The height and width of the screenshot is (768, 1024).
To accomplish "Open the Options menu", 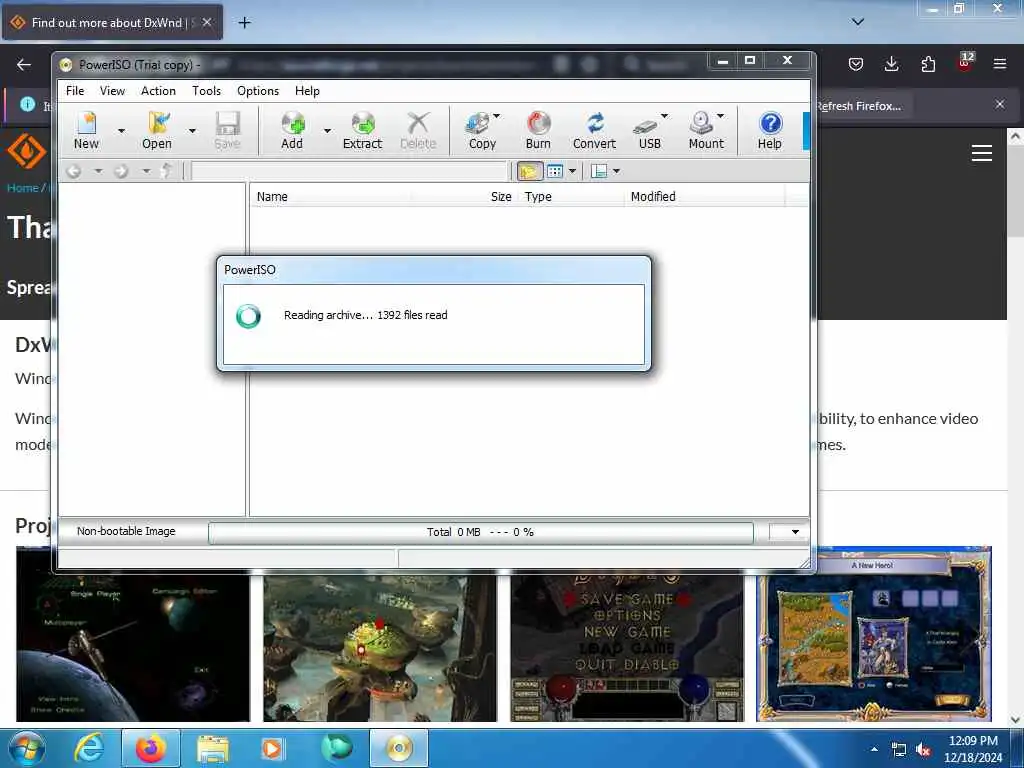I will (x=258, y=91).
